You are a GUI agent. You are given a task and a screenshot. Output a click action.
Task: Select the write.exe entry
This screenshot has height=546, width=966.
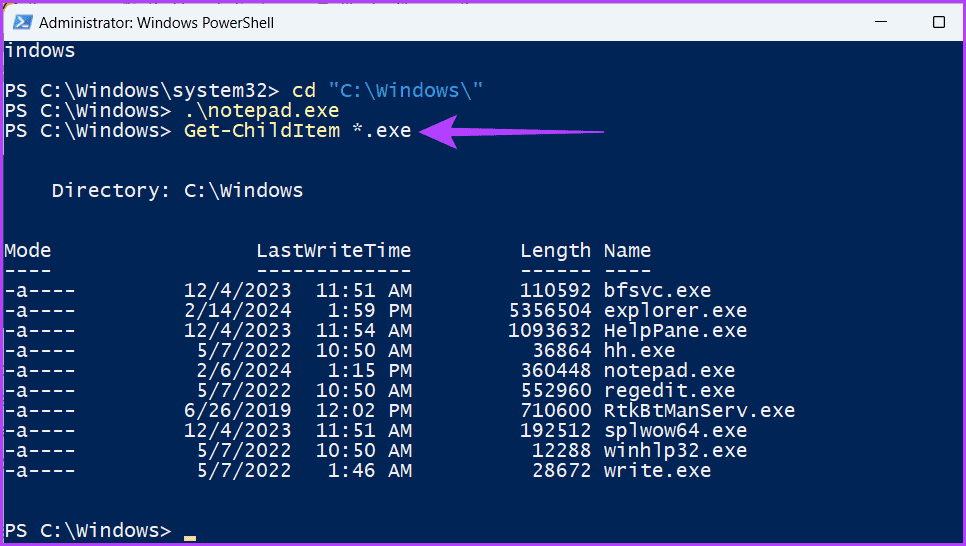pos(657,471)
